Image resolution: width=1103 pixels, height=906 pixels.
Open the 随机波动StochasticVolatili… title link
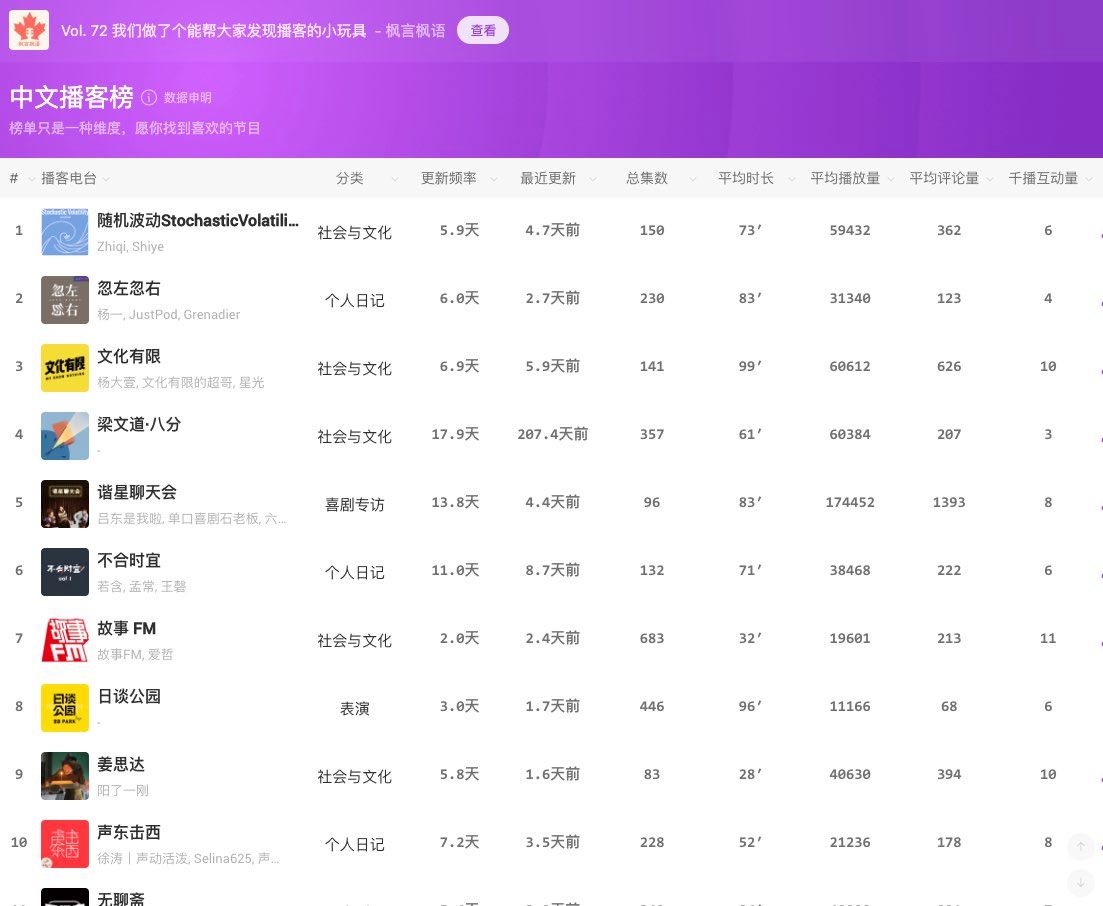point(198,220)
